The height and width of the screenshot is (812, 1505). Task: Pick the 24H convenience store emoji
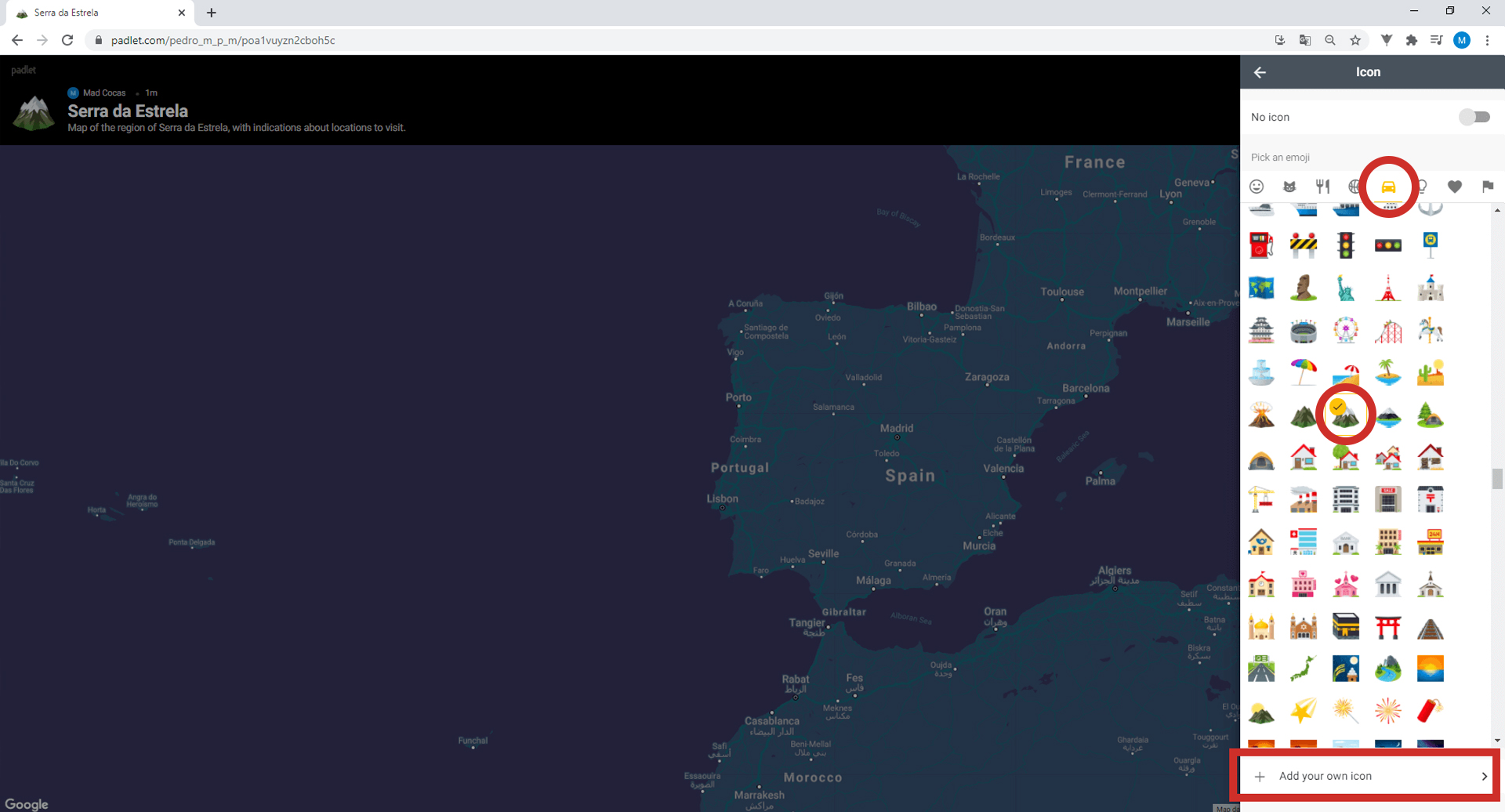pos(1431,542)
